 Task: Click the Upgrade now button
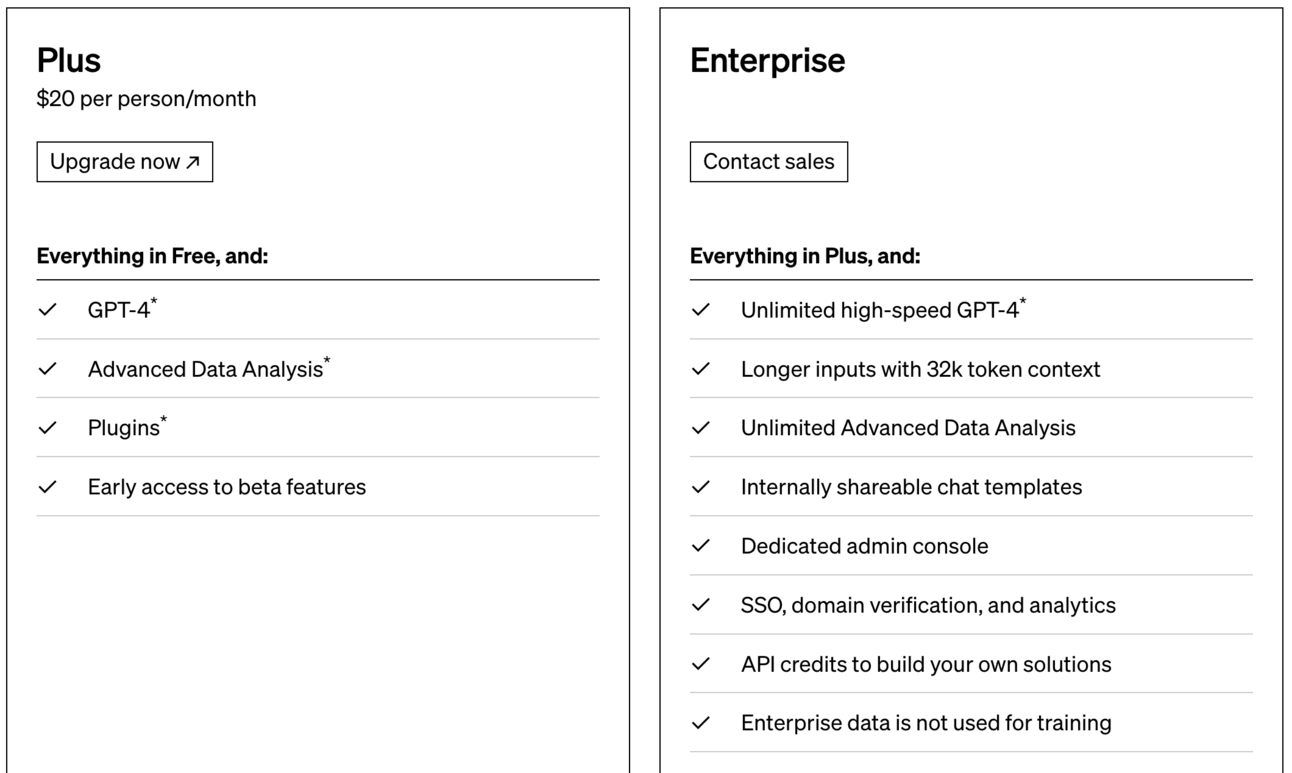(124, 162)
